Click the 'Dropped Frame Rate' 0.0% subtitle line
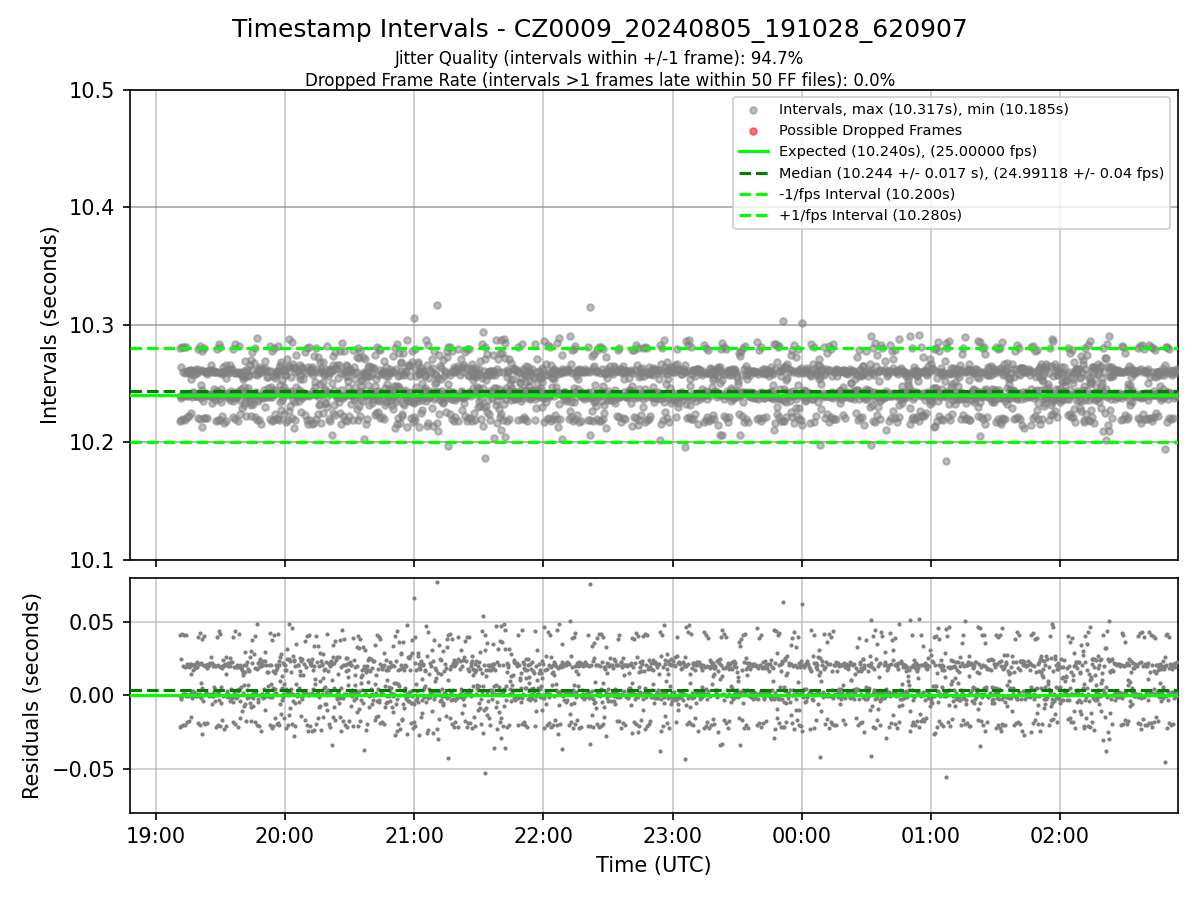Viewport: 1200px width, 900px height. [x=600, y=80]
